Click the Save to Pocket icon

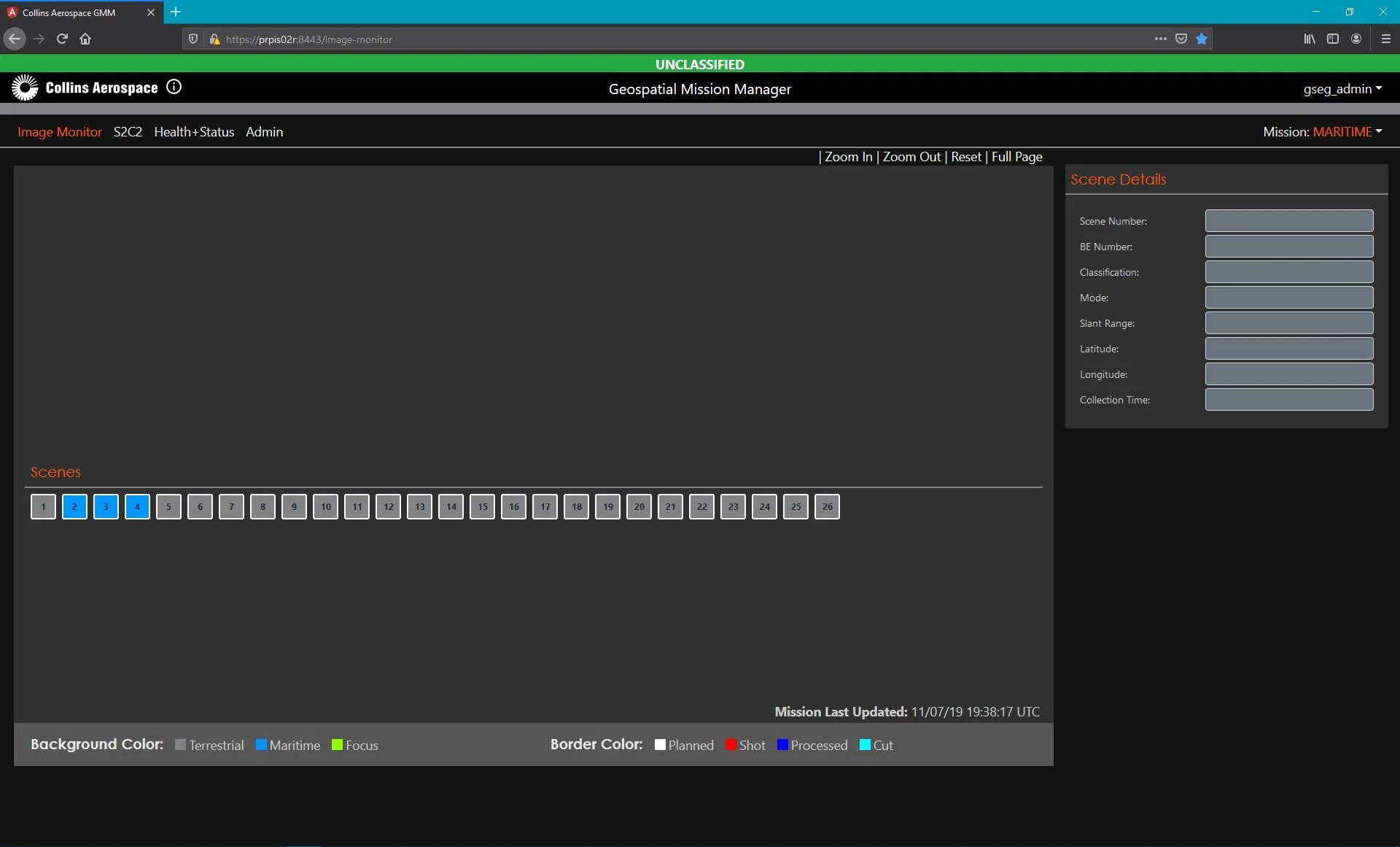[1181, 39]
